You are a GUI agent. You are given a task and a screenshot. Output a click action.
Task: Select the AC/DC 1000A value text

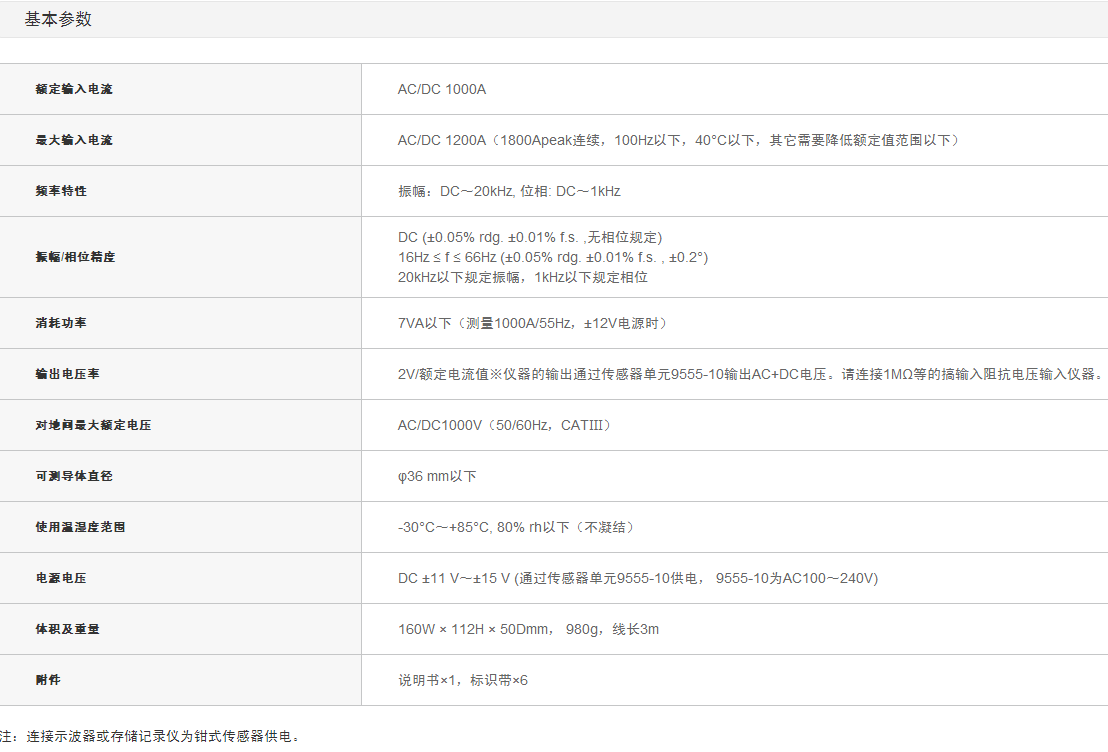tap(441, 89)
